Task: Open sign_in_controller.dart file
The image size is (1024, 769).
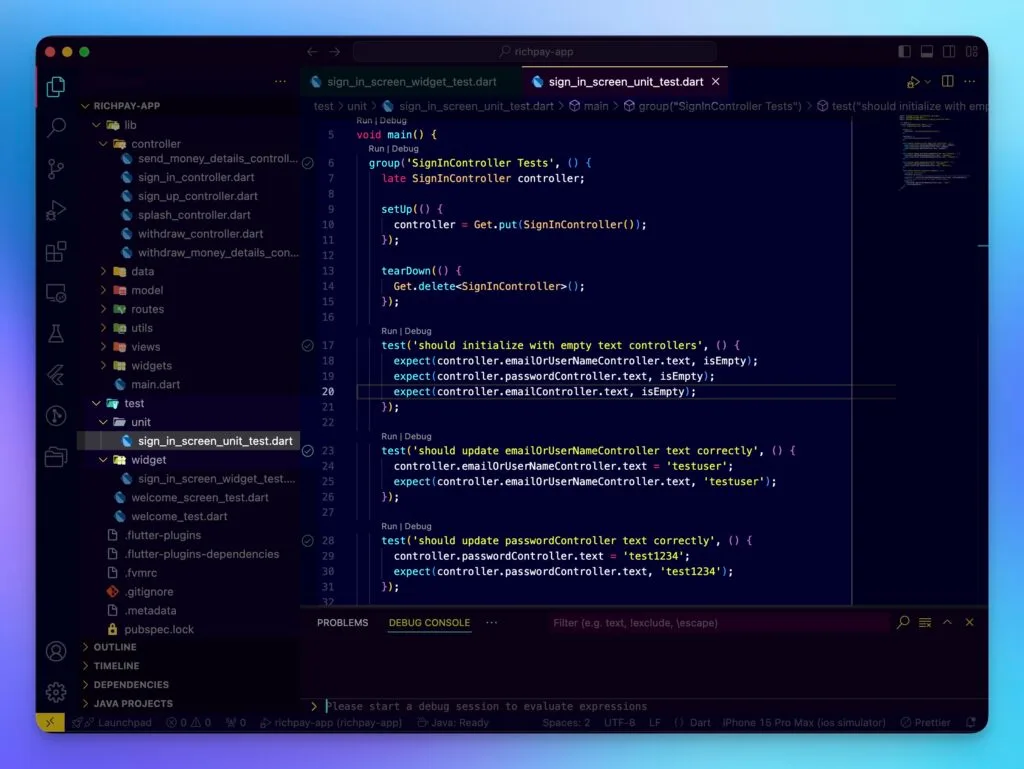Action: 188,177
